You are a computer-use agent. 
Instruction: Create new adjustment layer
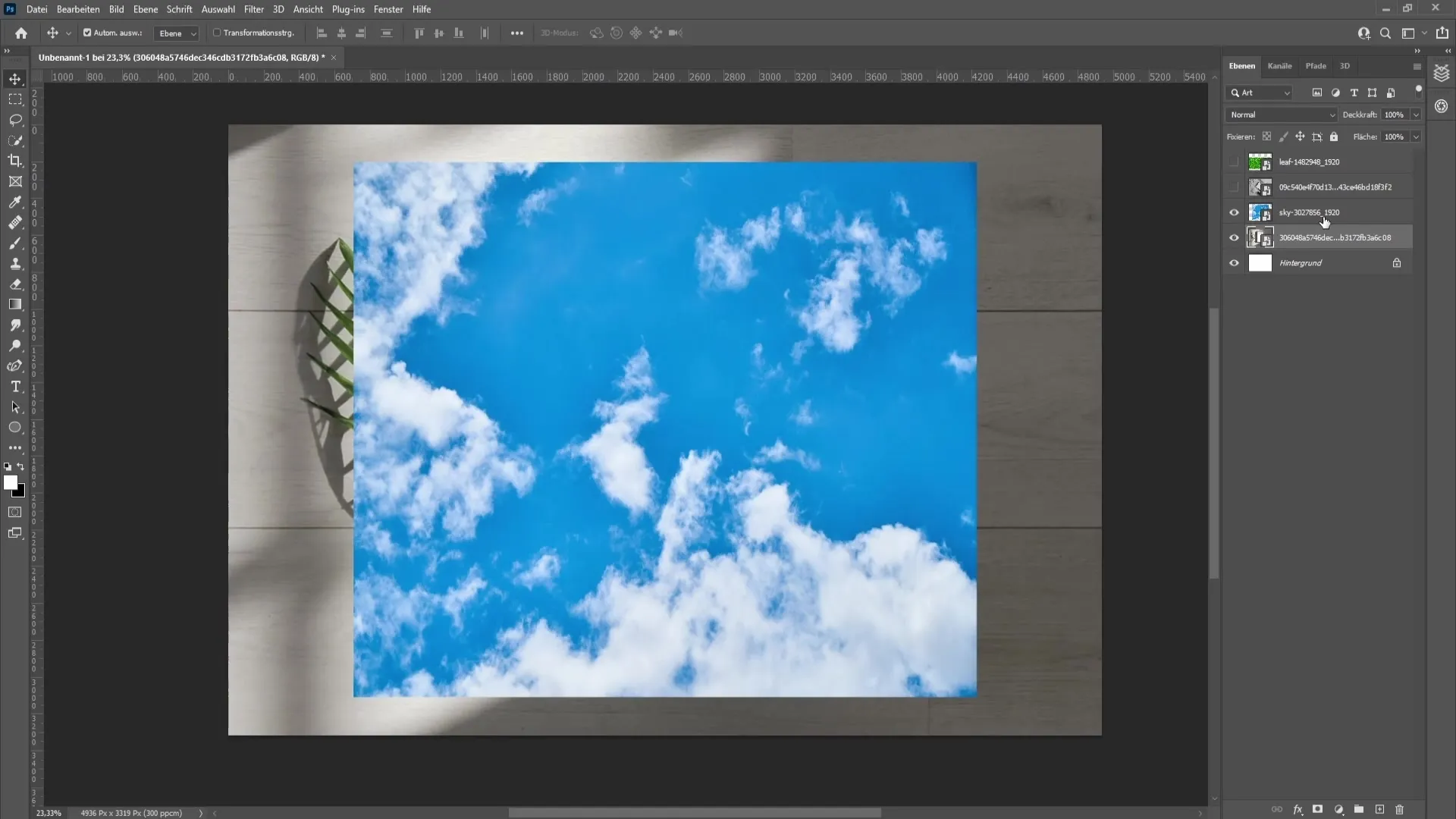(1338, 809)
